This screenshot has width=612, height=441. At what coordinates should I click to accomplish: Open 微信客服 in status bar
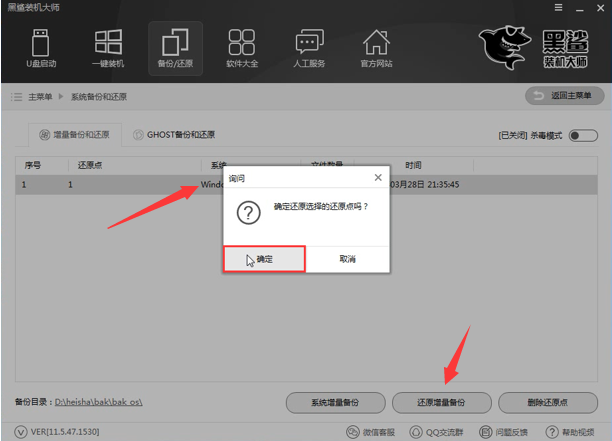tap(368, 432)
